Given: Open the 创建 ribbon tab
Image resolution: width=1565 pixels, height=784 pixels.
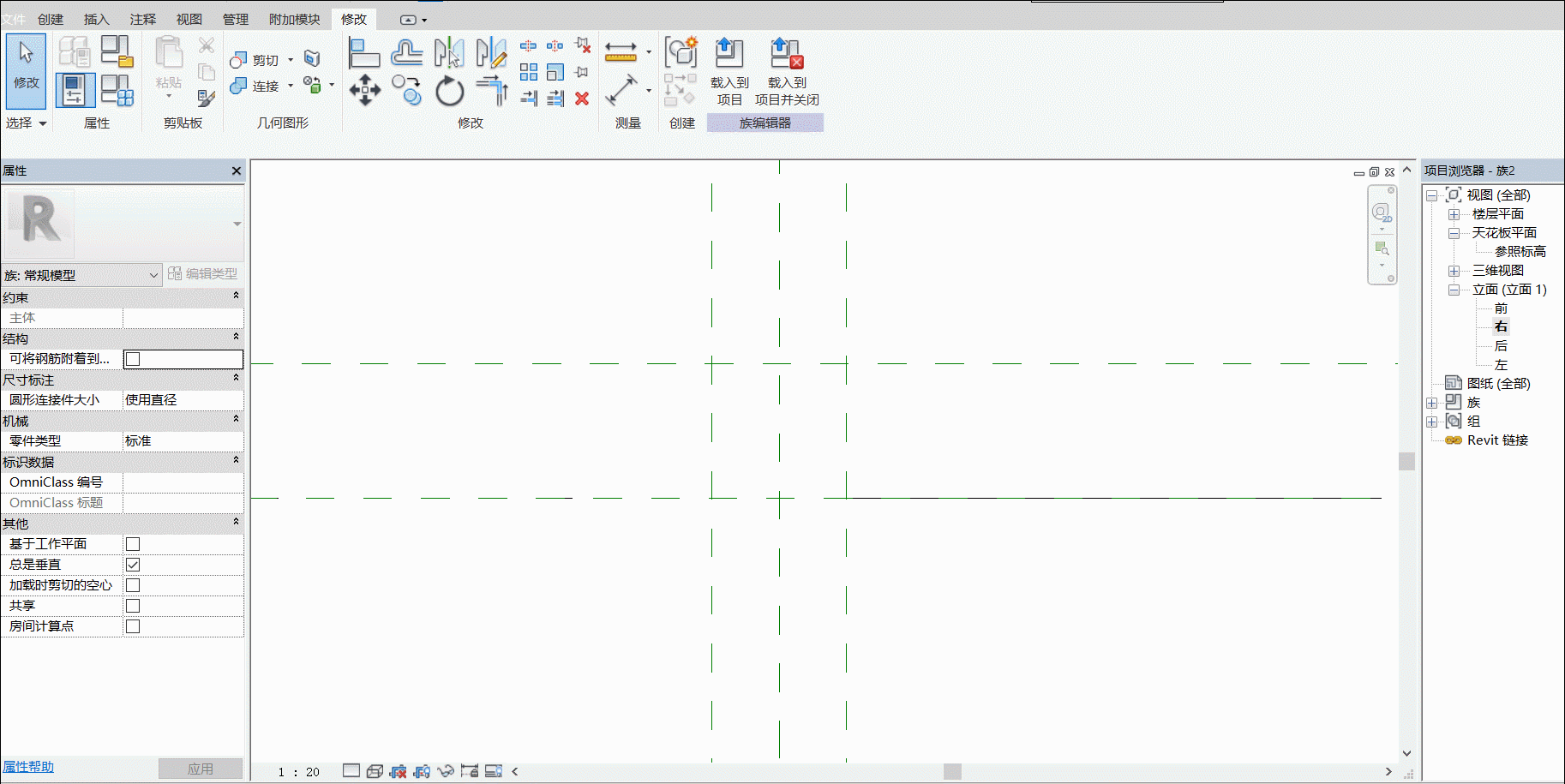Looking at the screenshot, I should point(51,19).
